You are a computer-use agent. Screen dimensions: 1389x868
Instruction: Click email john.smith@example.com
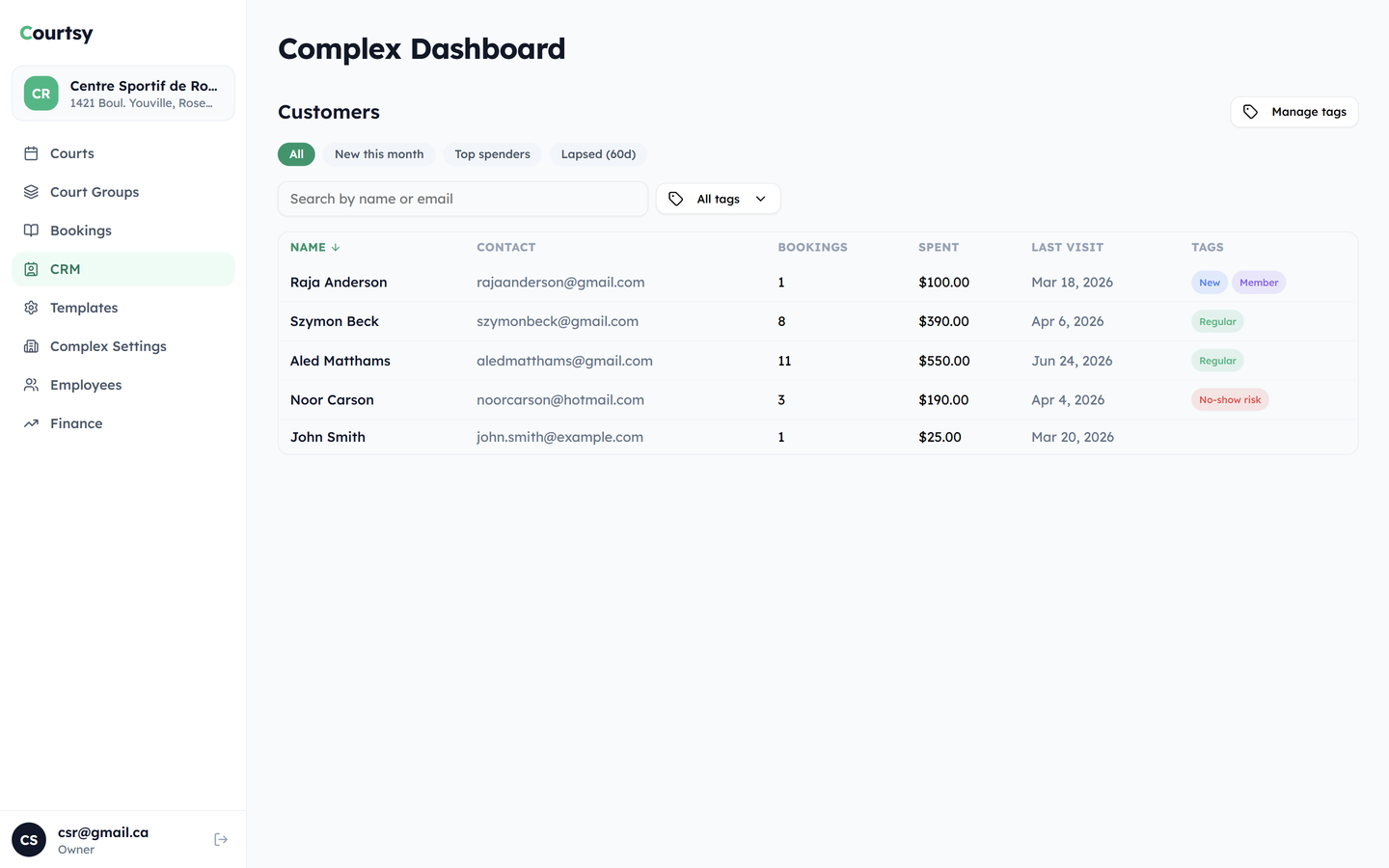coord(559,437)
